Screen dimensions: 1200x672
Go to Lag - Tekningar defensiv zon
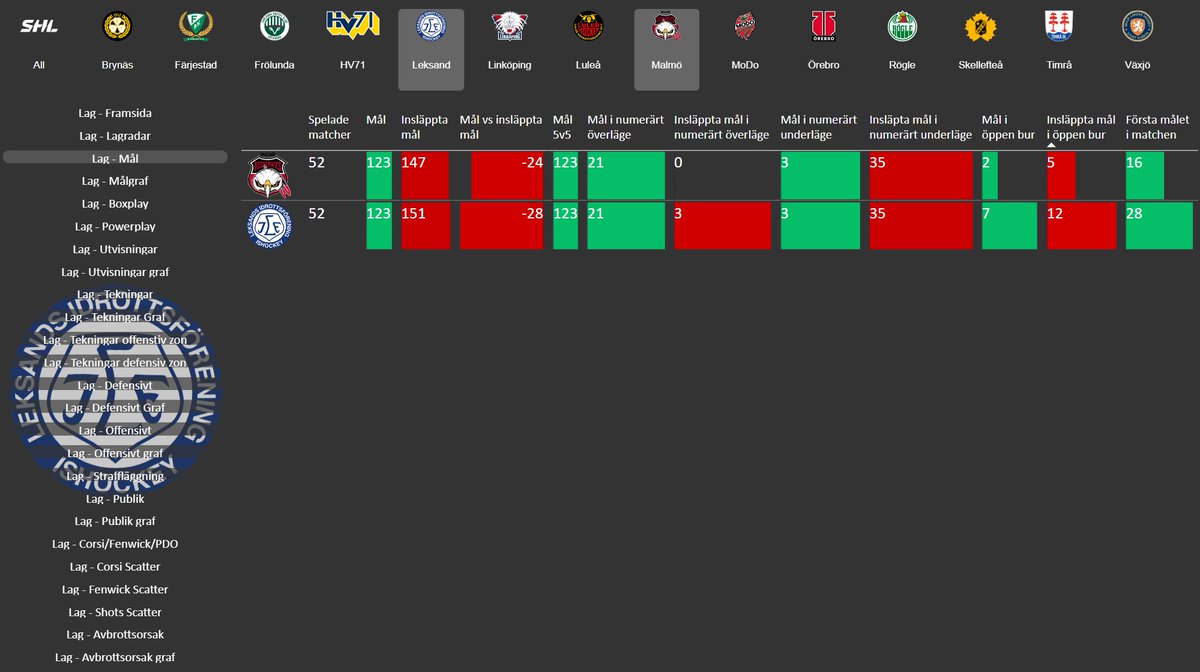115,362
